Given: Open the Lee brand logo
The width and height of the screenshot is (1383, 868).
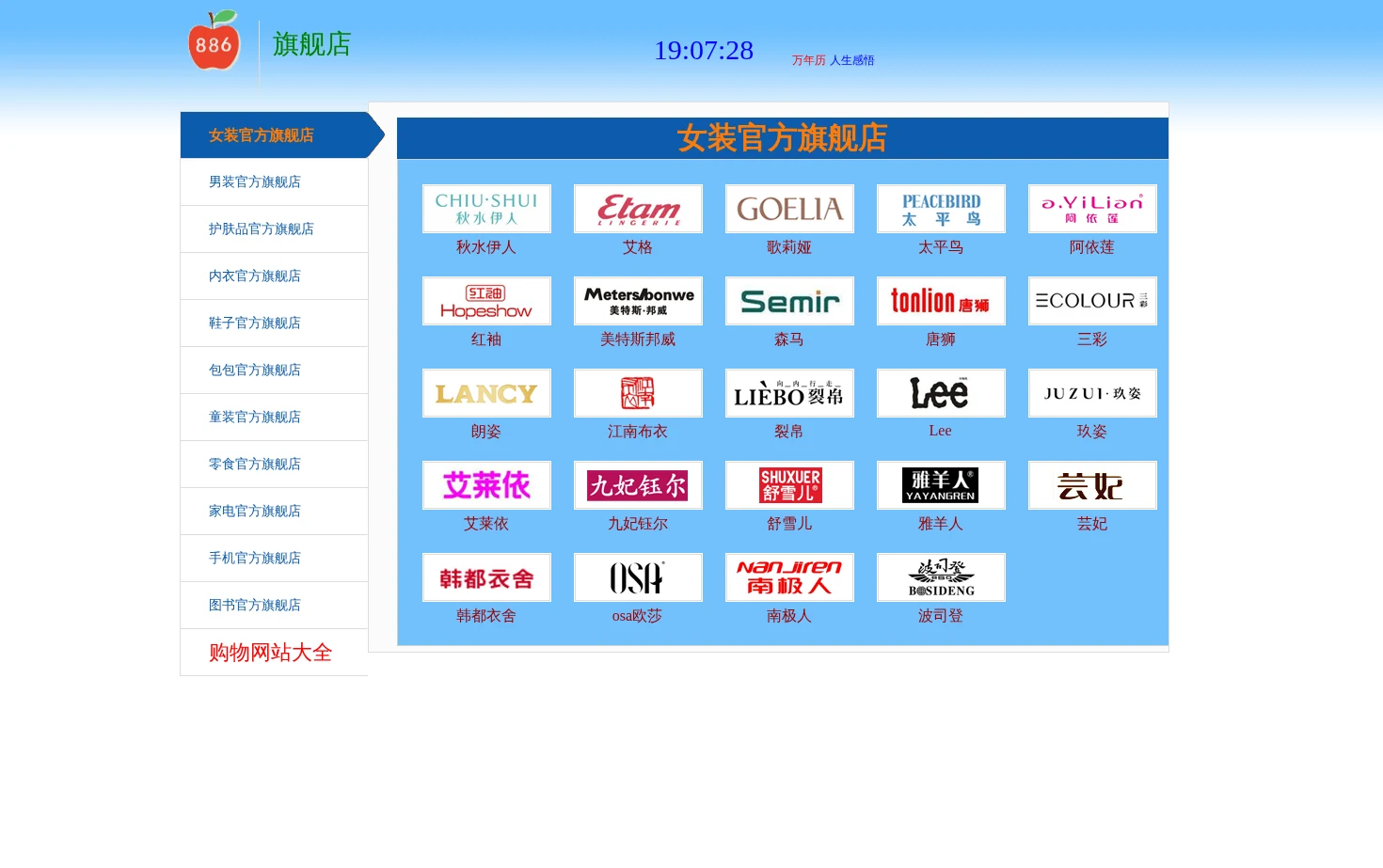Looking at the screenshot, I should click(x=941, y=393).
